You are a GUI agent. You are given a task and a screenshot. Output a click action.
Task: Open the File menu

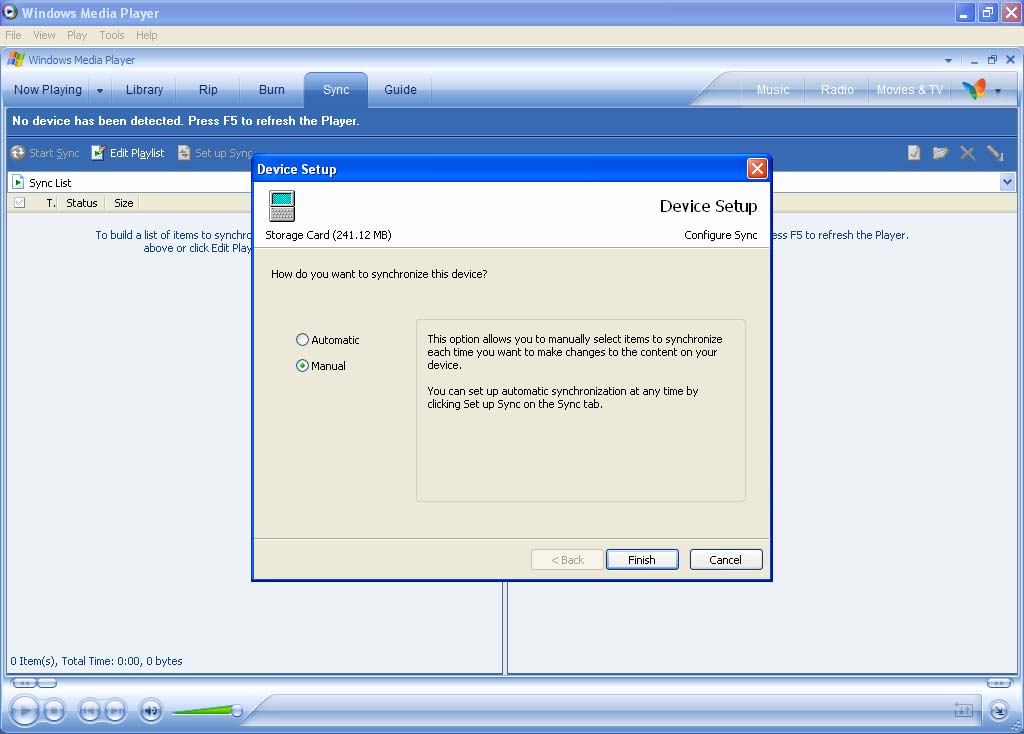click(x=13, y=35)
